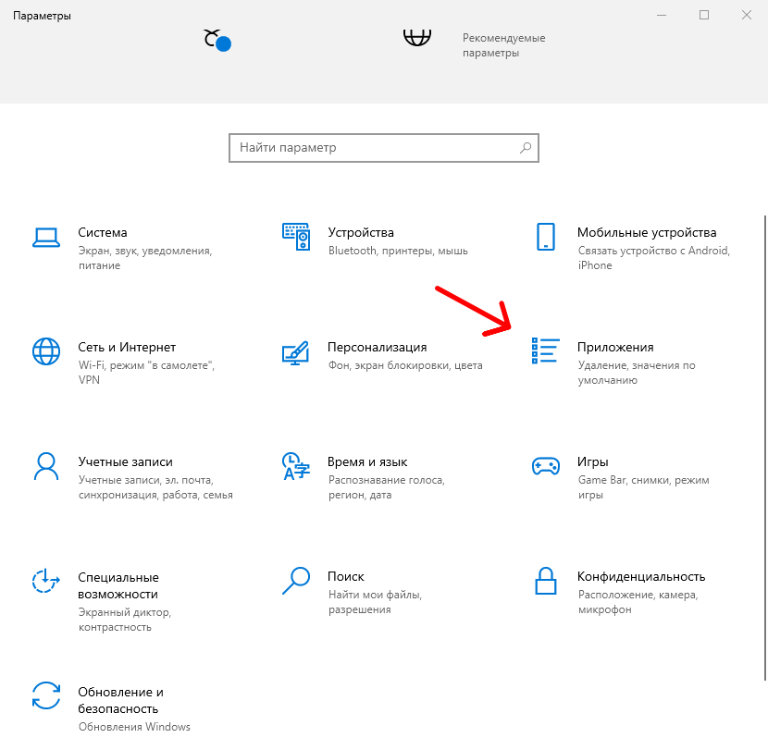Minimize the Параметры window
Image resolution: width=768 pixels, height=750 pixels.
pos(662,15)
